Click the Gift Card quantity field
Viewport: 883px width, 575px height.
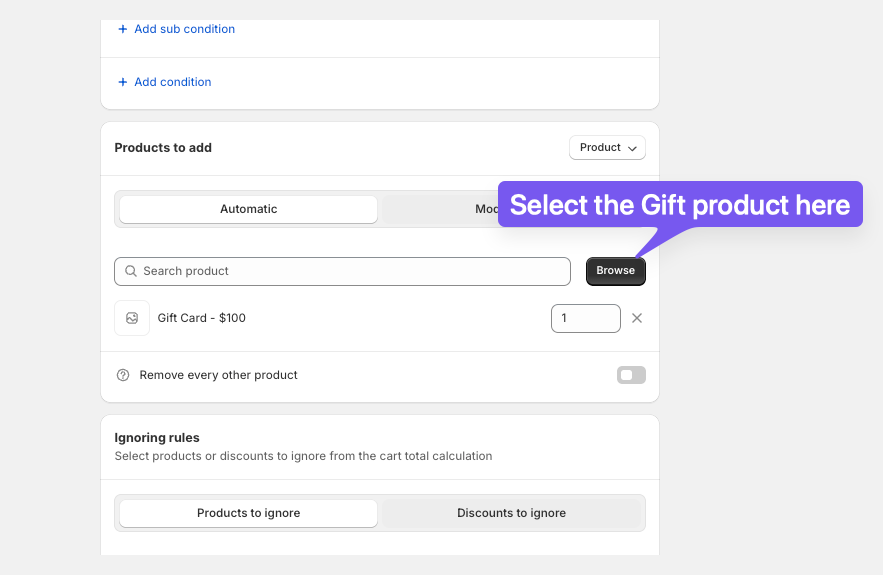pos(586,319)
